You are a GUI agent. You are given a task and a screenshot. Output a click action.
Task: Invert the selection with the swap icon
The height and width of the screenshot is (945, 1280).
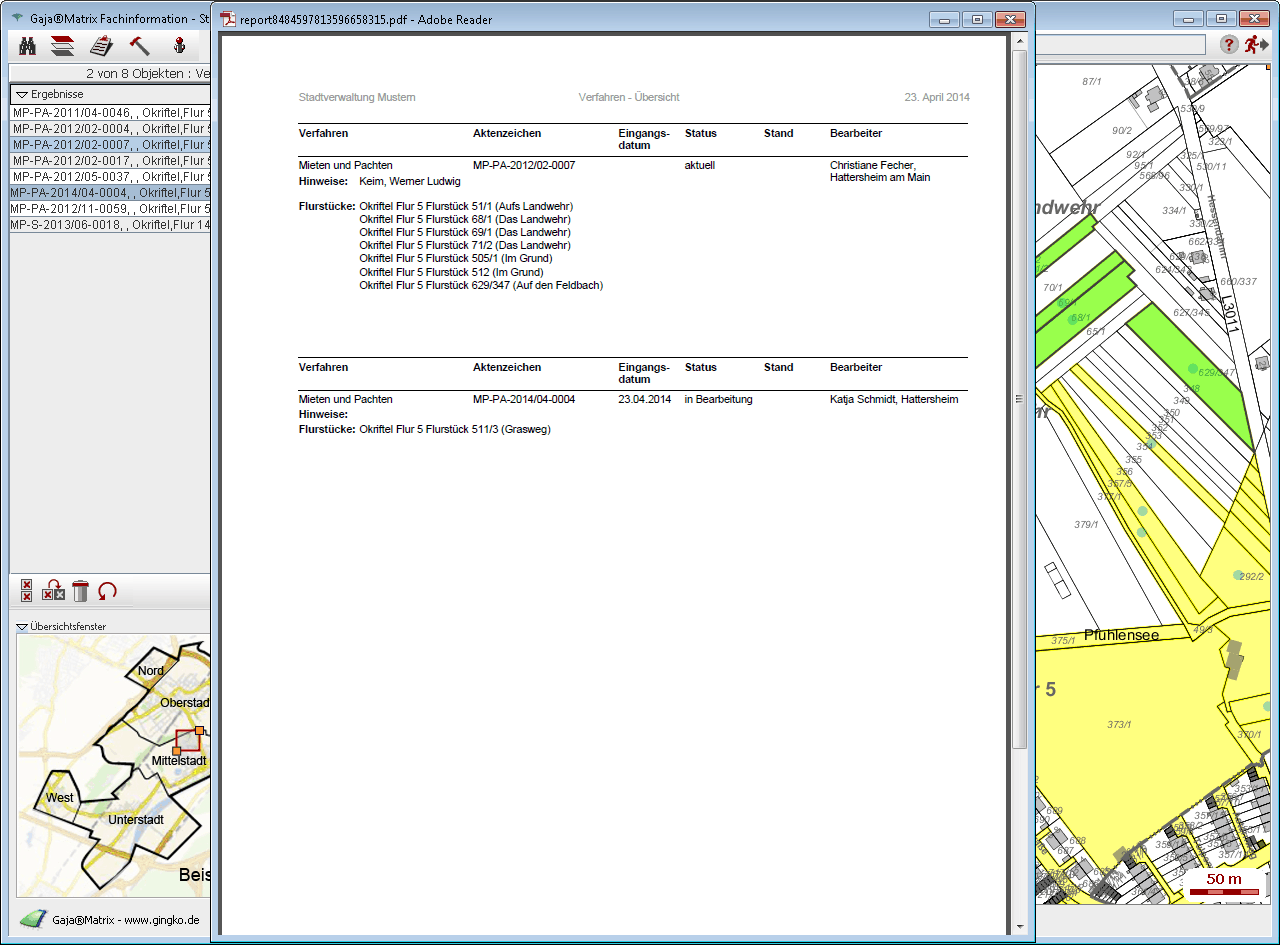coord(54,591)
